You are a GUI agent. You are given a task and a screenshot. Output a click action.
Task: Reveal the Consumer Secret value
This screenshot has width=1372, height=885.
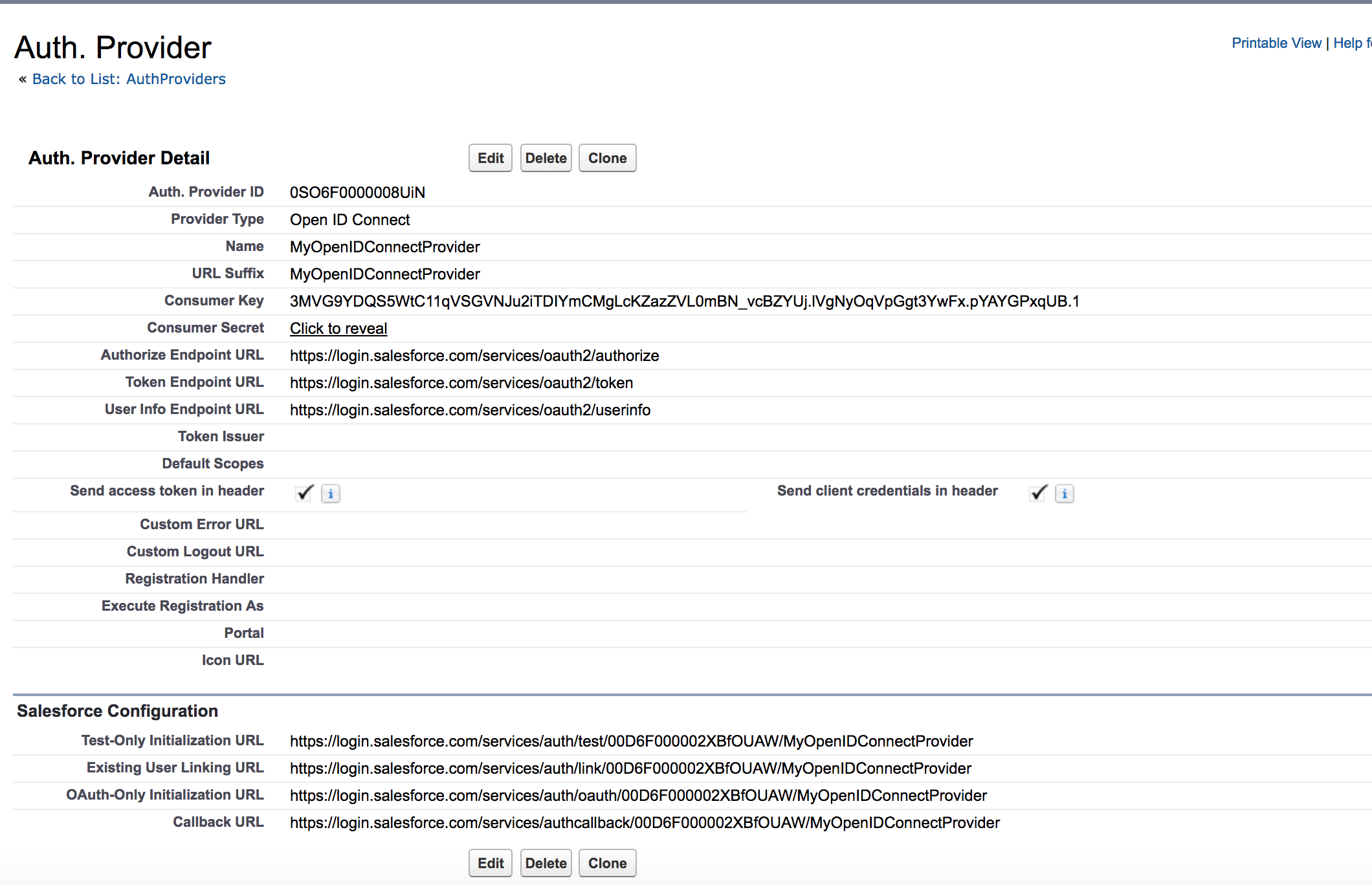(338, 329)
